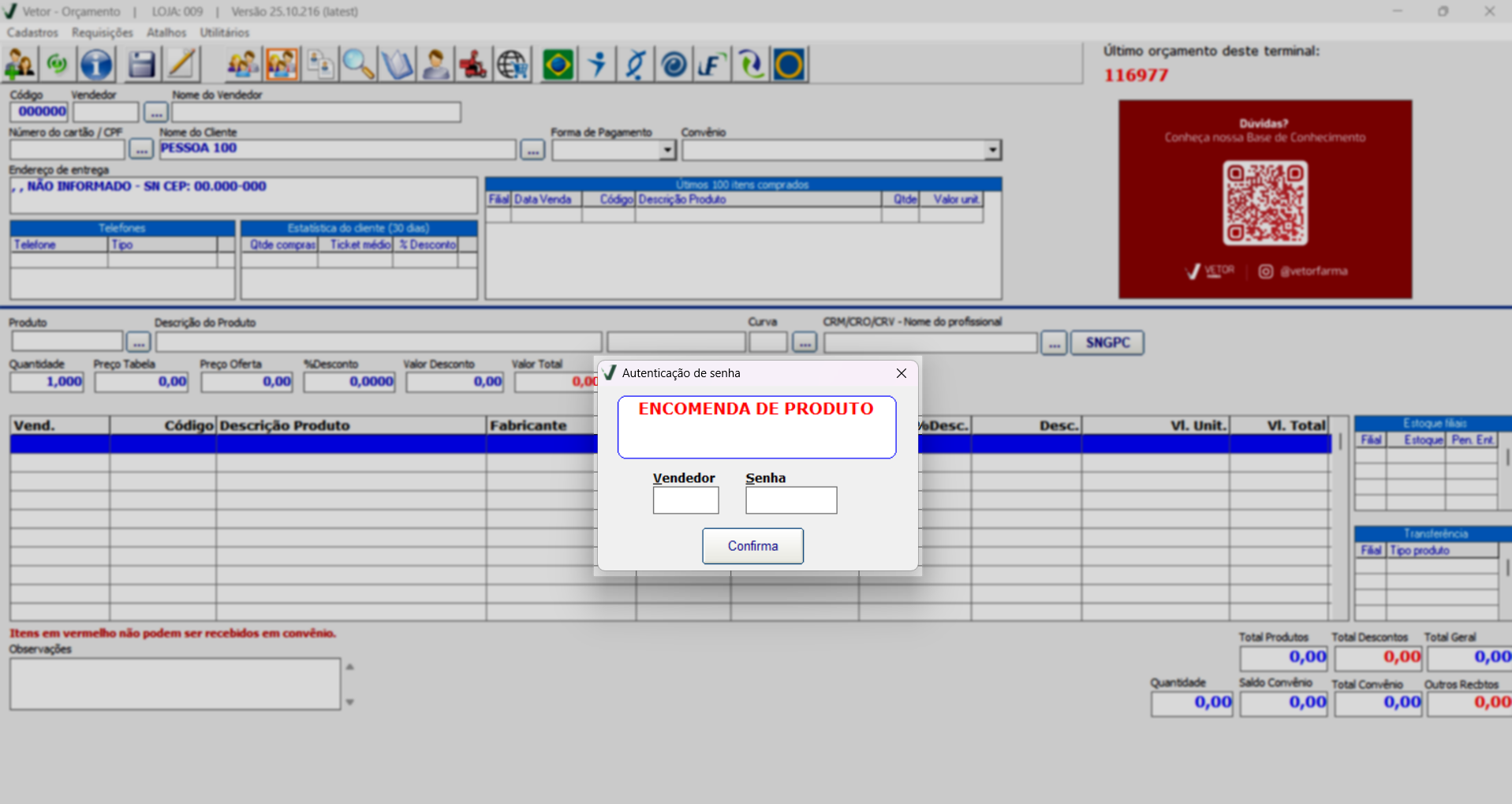The height and width of the screenshot is (804, 1512).
Task: Click the Senha password field
Action: 791,500
